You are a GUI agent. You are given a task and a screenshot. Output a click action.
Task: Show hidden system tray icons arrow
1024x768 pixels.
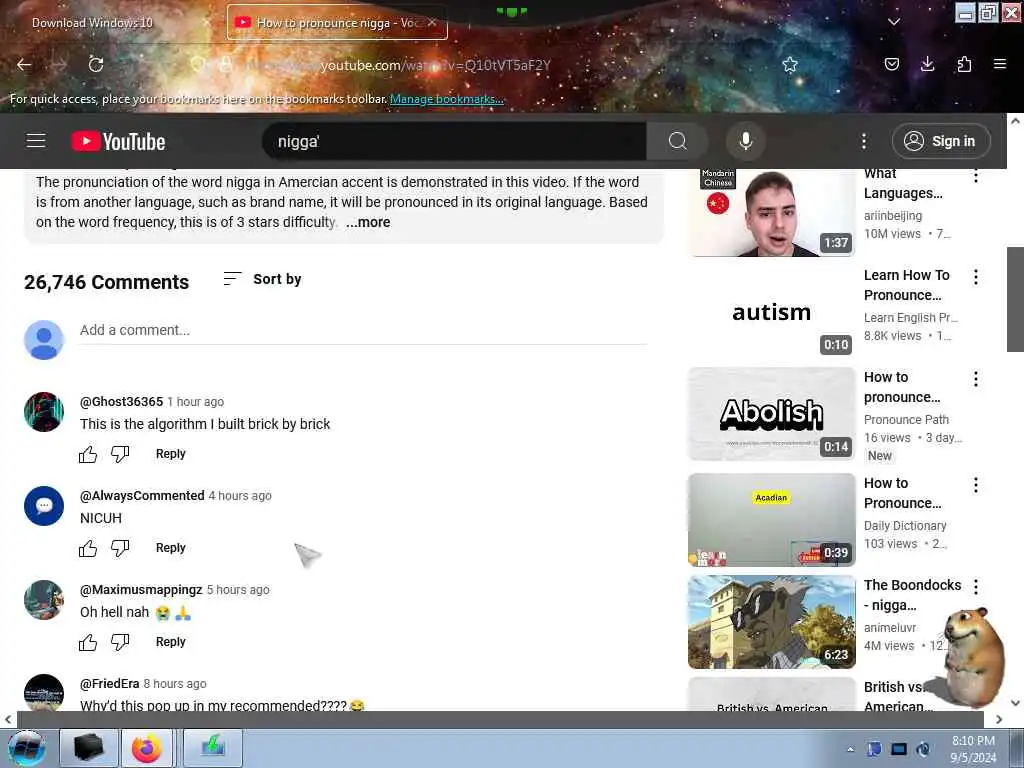[x=850, y=749]
